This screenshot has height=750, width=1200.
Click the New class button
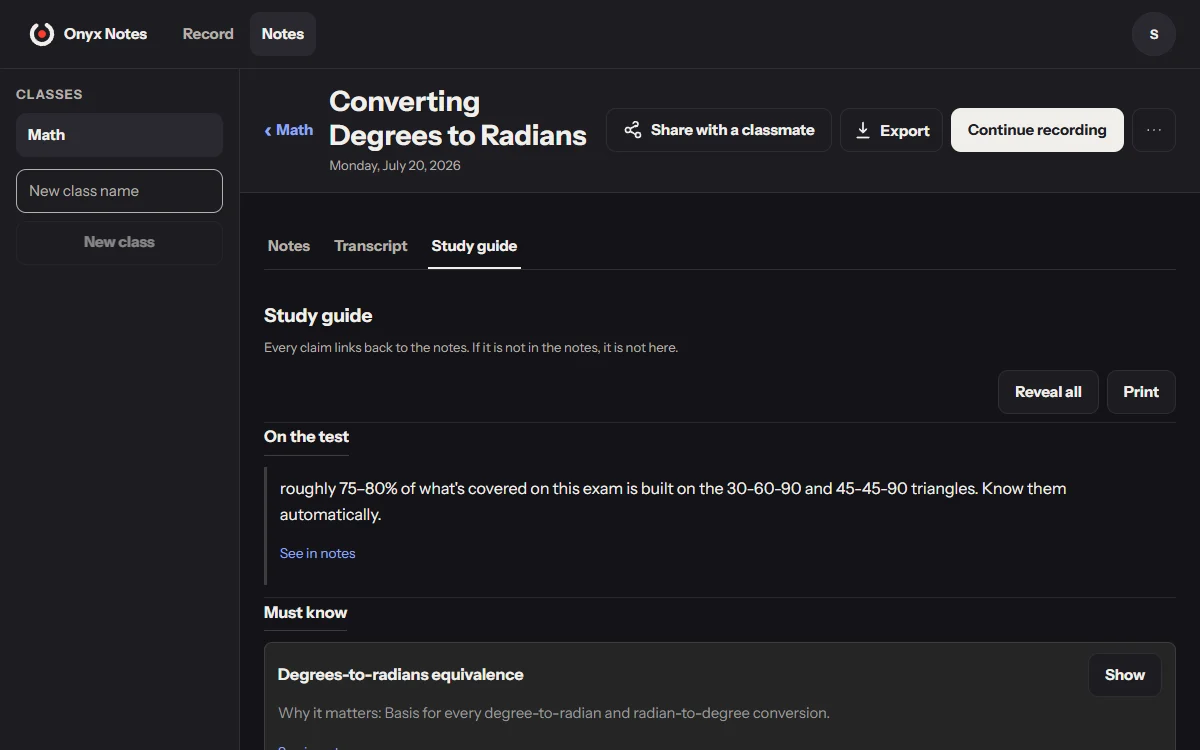[x=119, y=242]
